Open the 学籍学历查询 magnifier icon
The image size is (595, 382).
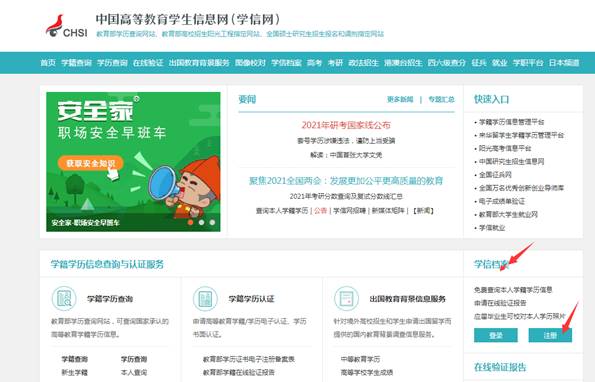[x=64, y=299]
